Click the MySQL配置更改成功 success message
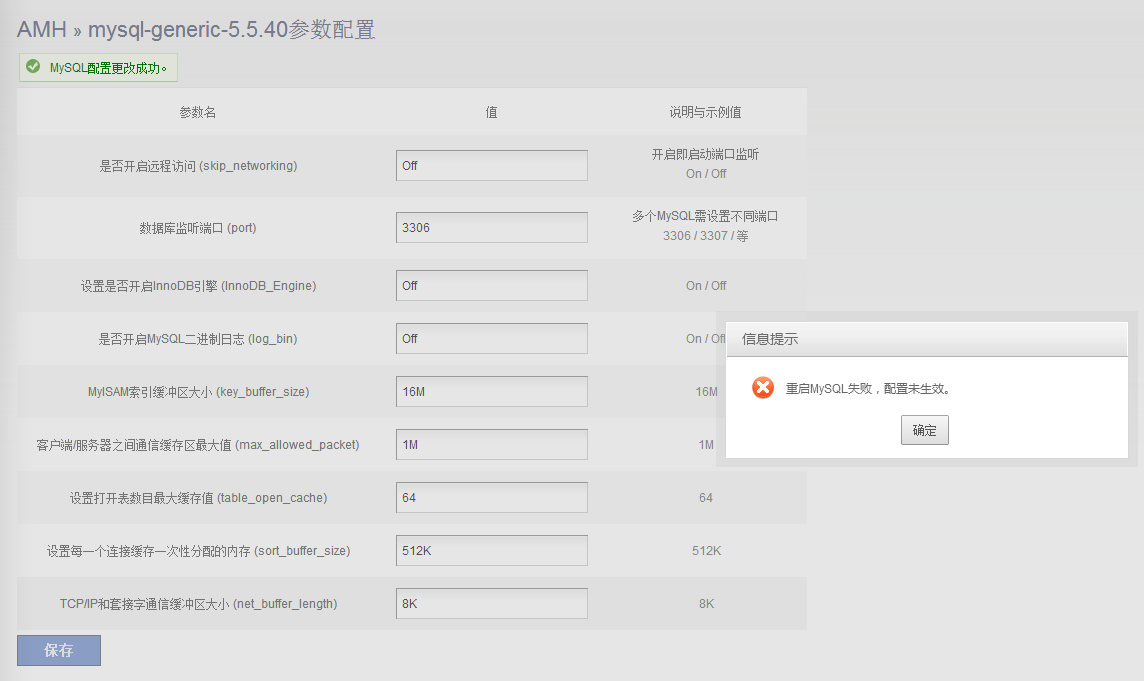Image resolution: width=1144 pixels, height=681 pixels. 108,68
